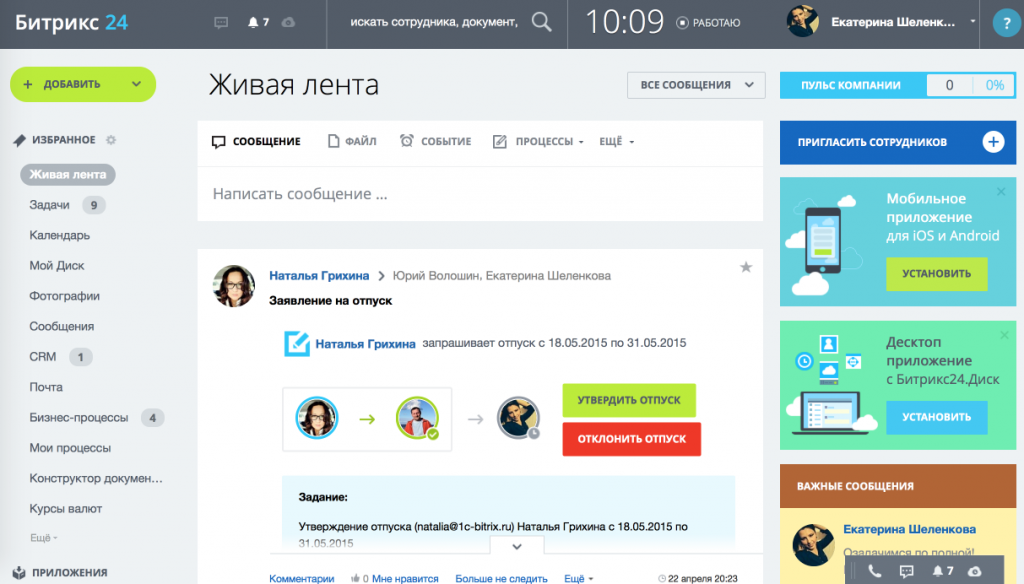Screen dimensions: 1024x584
Task: Click the Мне нравится link
Action: pos(405,579)
